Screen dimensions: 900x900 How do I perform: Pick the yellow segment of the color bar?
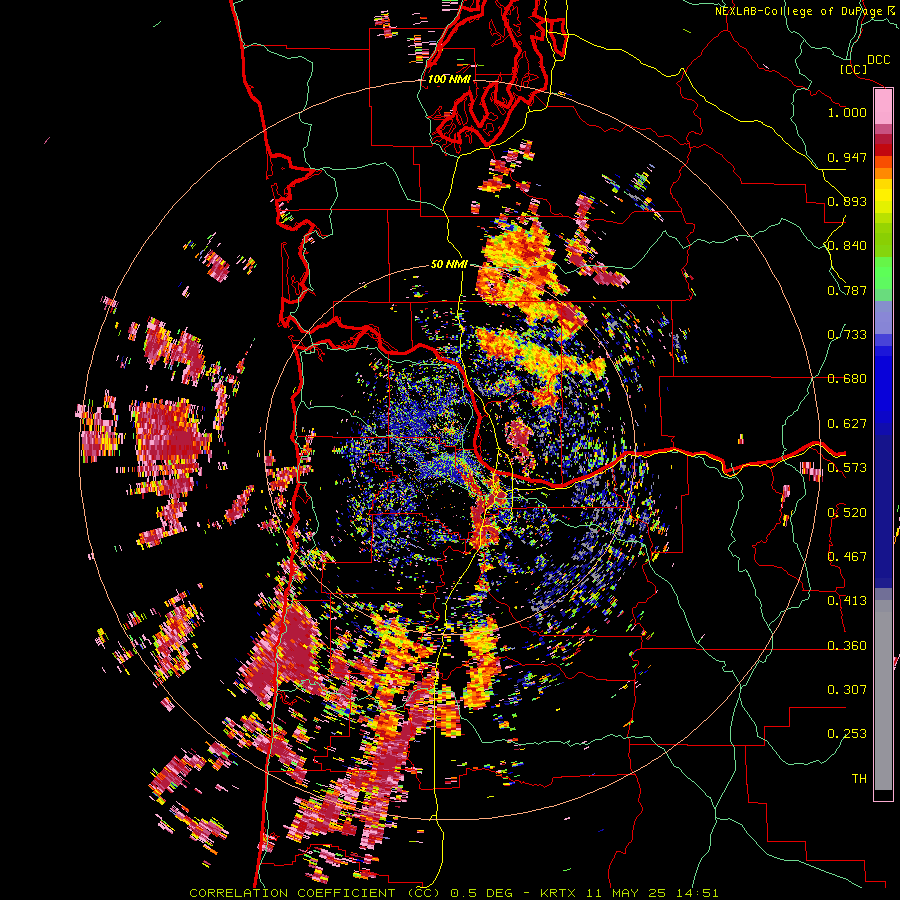point(883,195)
